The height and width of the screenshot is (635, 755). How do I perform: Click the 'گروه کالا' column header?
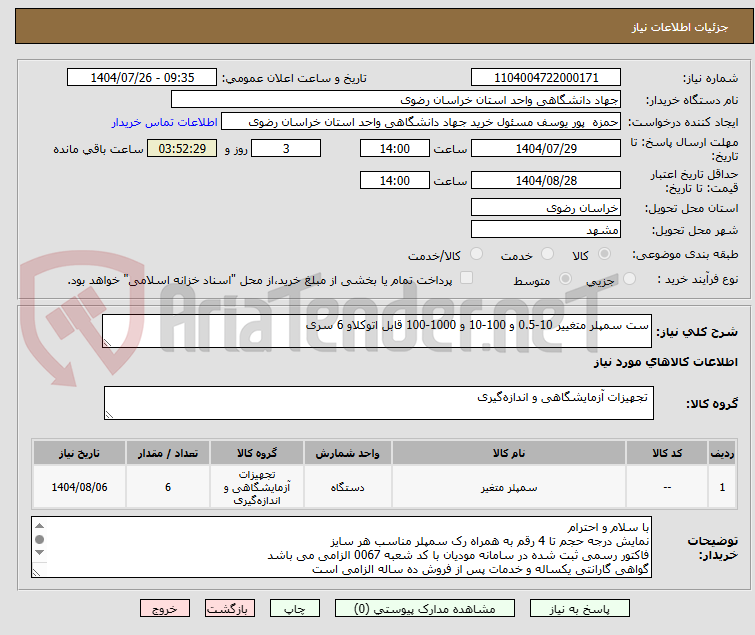pyautogui.click(x=257, y=453)
